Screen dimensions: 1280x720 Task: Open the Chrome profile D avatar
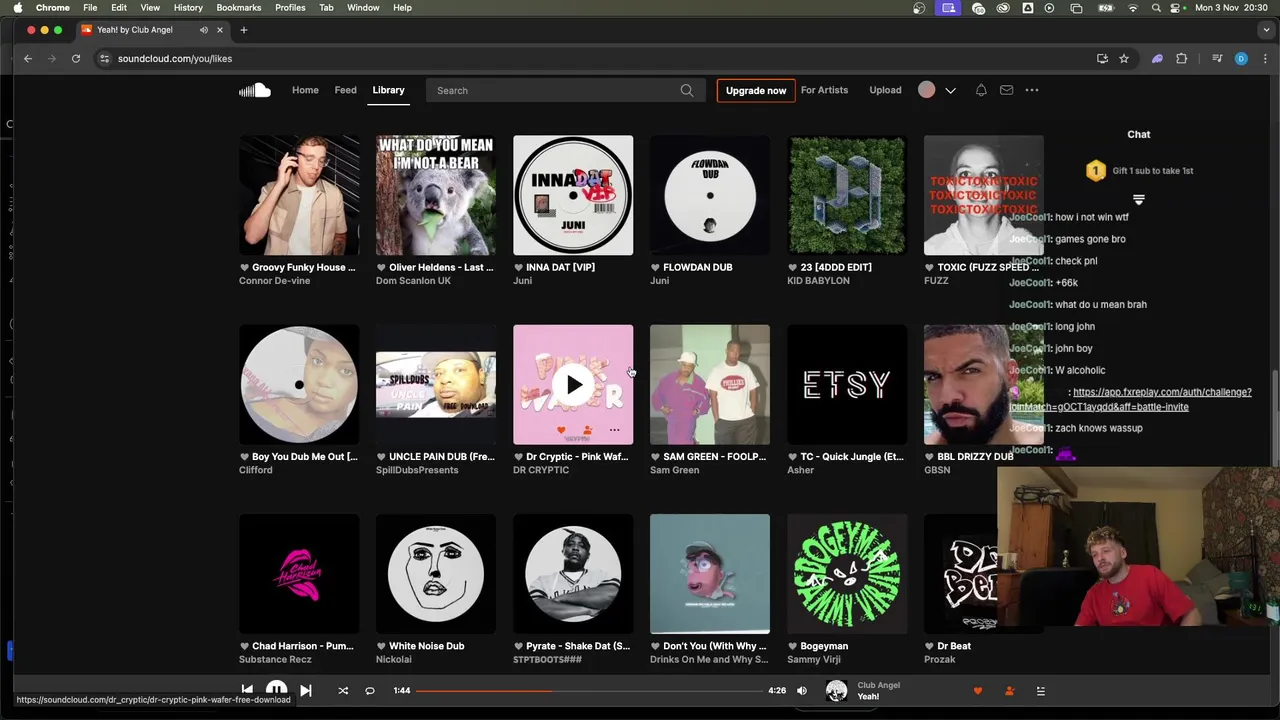pos(1241,59)
